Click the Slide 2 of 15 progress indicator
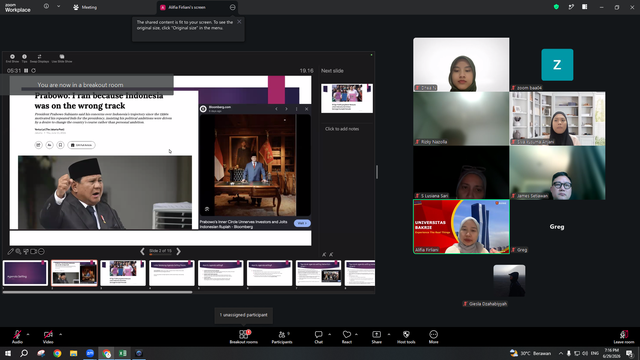The height and width of the screenshot is (360, 640). pos(160,251)
